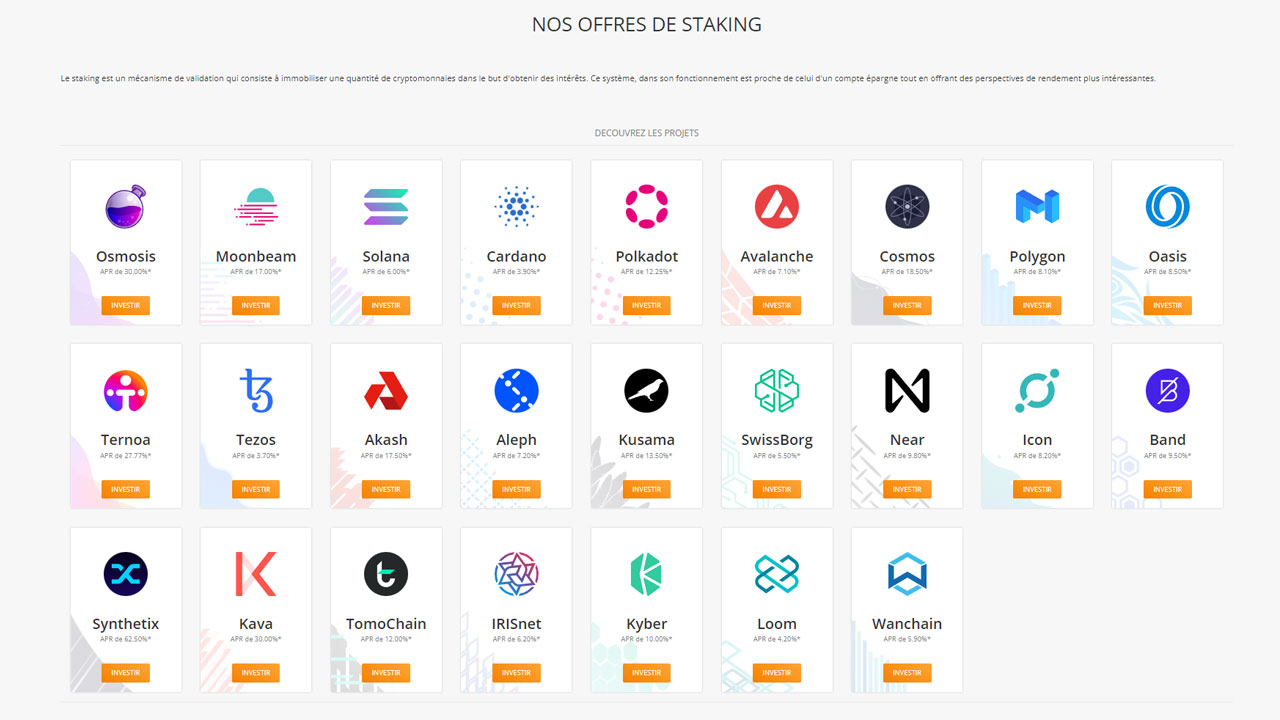1280x720 pixels.
Task: Select the Osmosis project logo
Action: [125, 205]
